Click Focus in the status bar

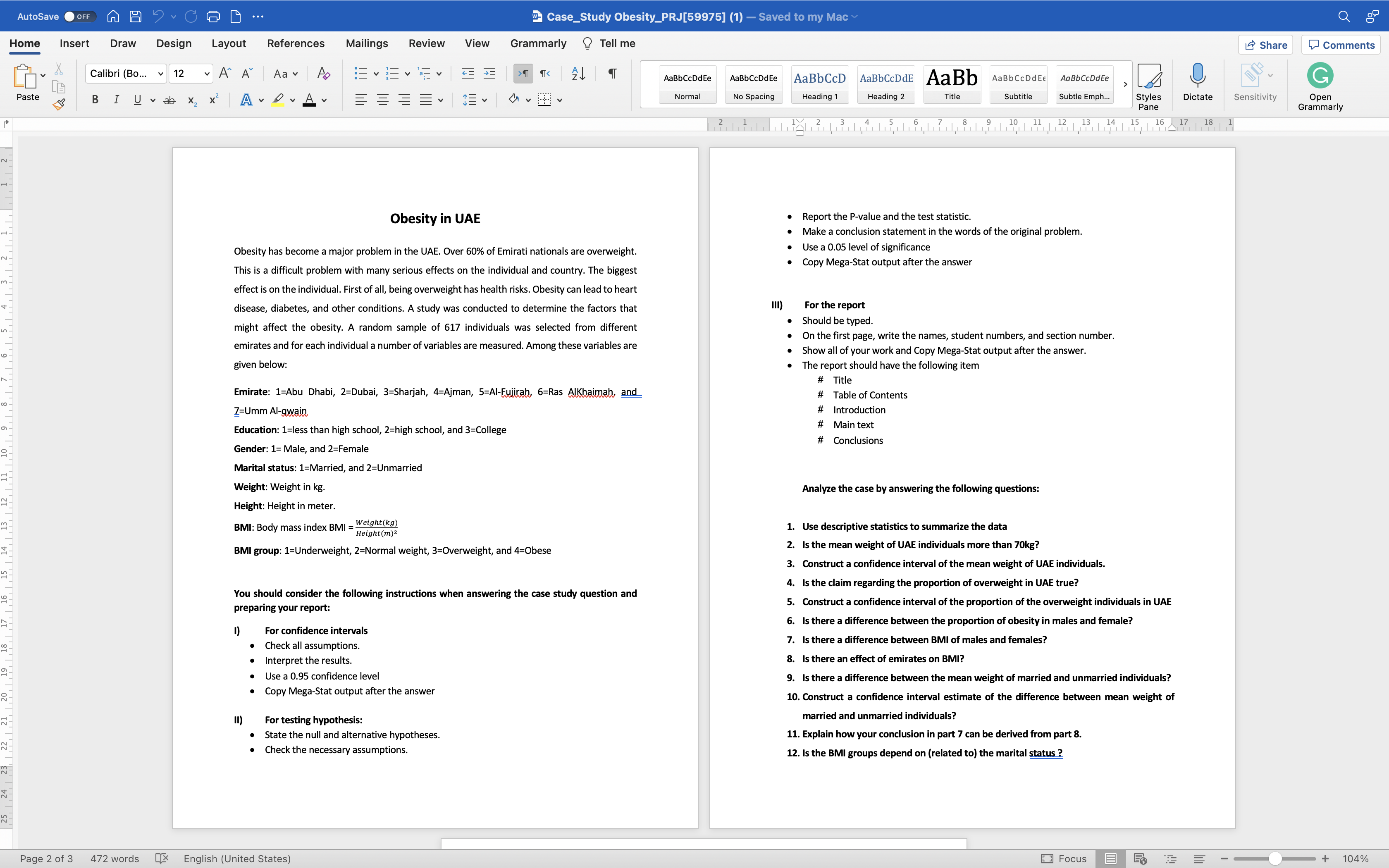pos(1064,858)
